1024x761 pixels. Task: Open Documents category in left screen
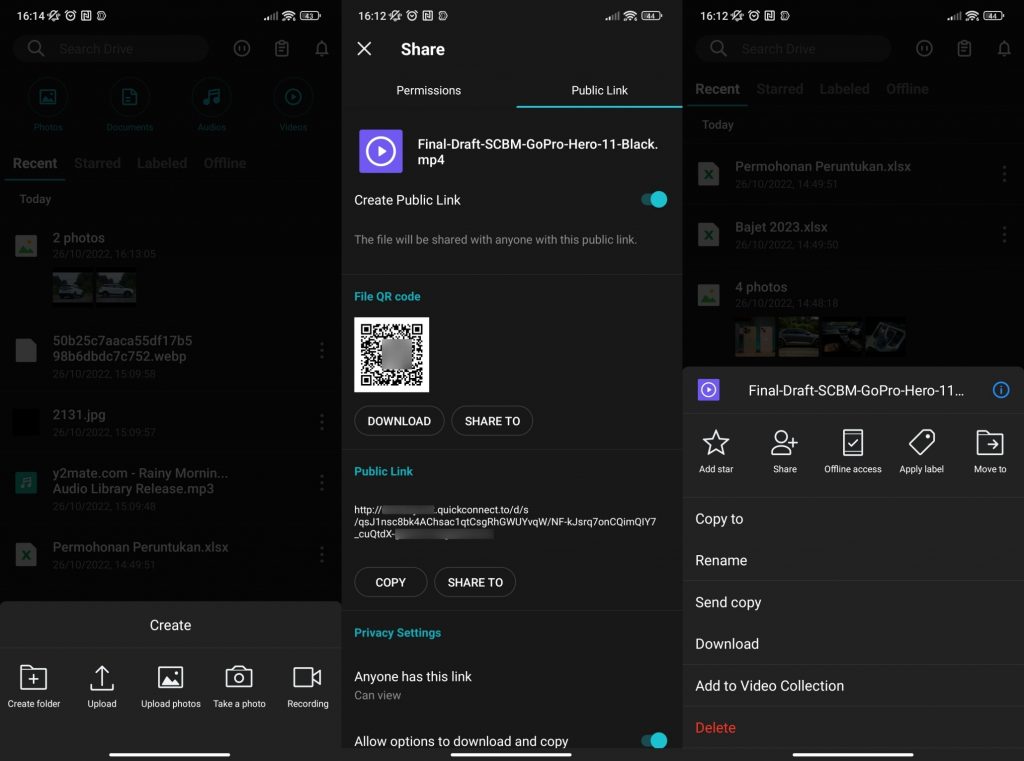129,105
